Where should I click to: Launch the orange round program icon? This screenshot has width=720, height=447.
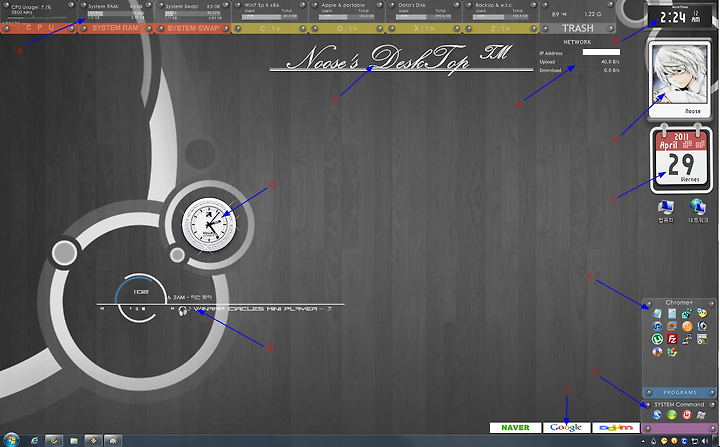click(687, 326)
